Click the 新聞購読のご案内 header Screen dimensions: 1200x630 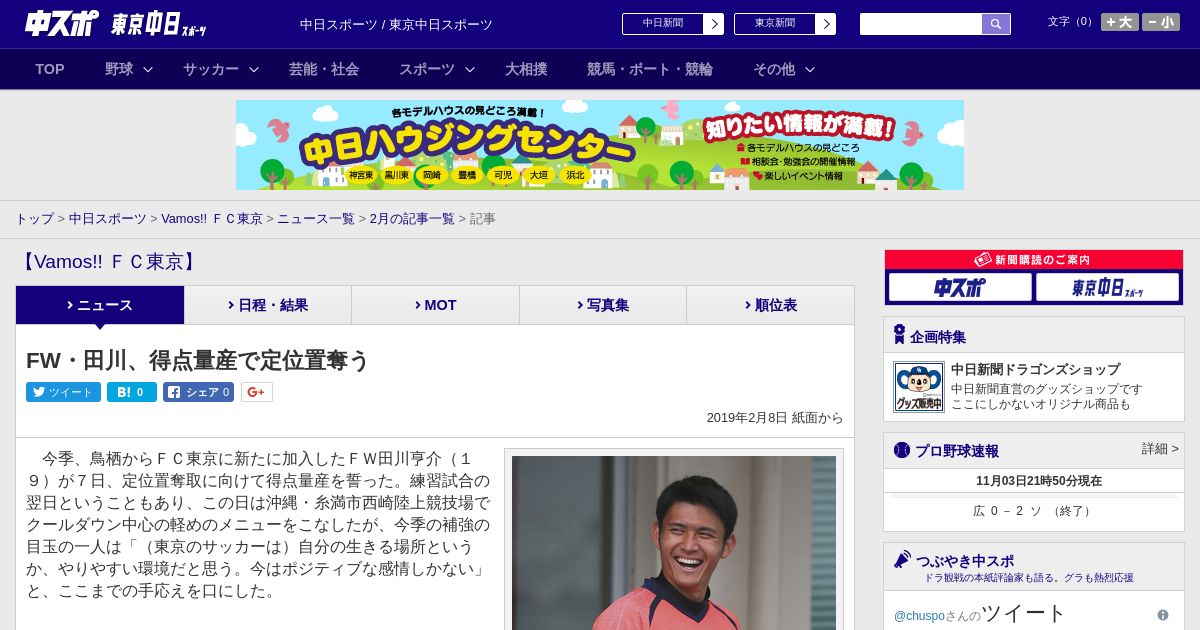pos(1033,259)
